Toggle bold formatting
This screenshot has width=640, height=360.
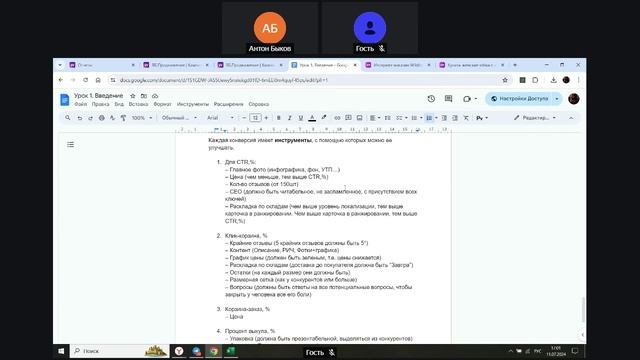click(x=279, y=118)
